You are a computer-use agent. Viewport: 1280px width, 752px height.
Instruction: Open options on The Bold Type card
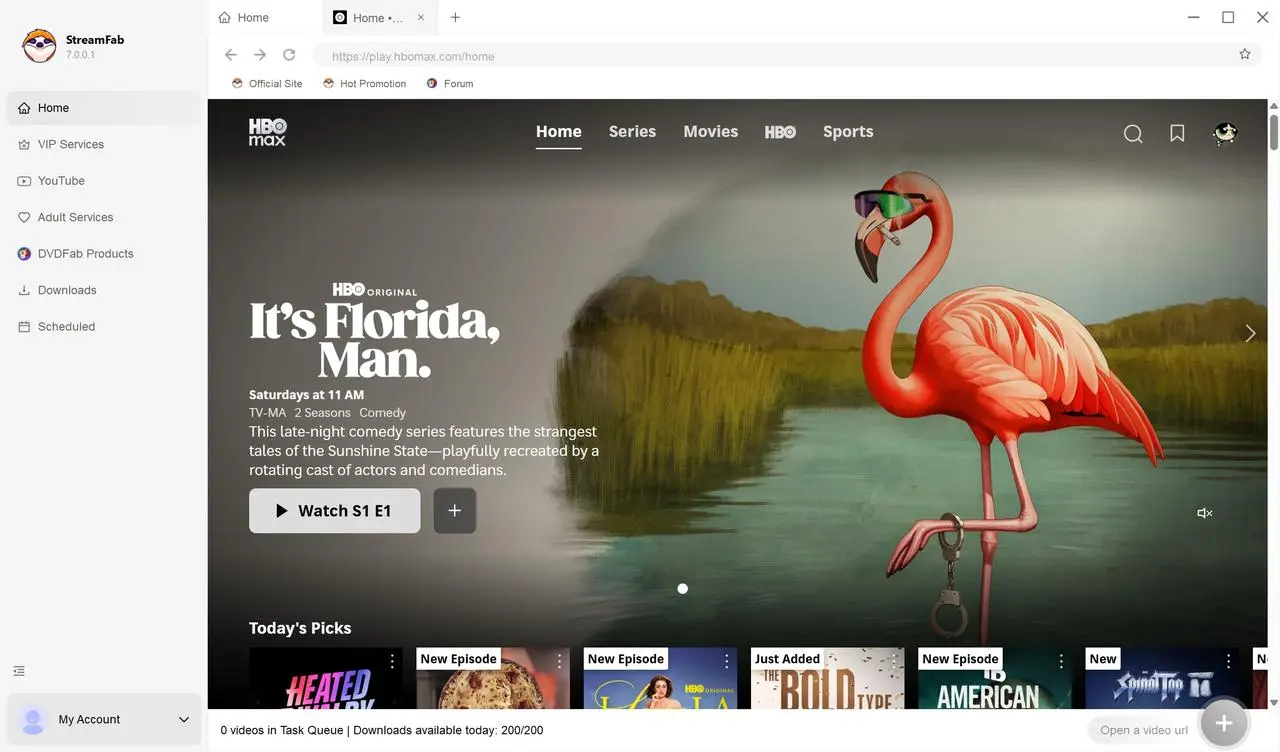[x=894, y=662]
